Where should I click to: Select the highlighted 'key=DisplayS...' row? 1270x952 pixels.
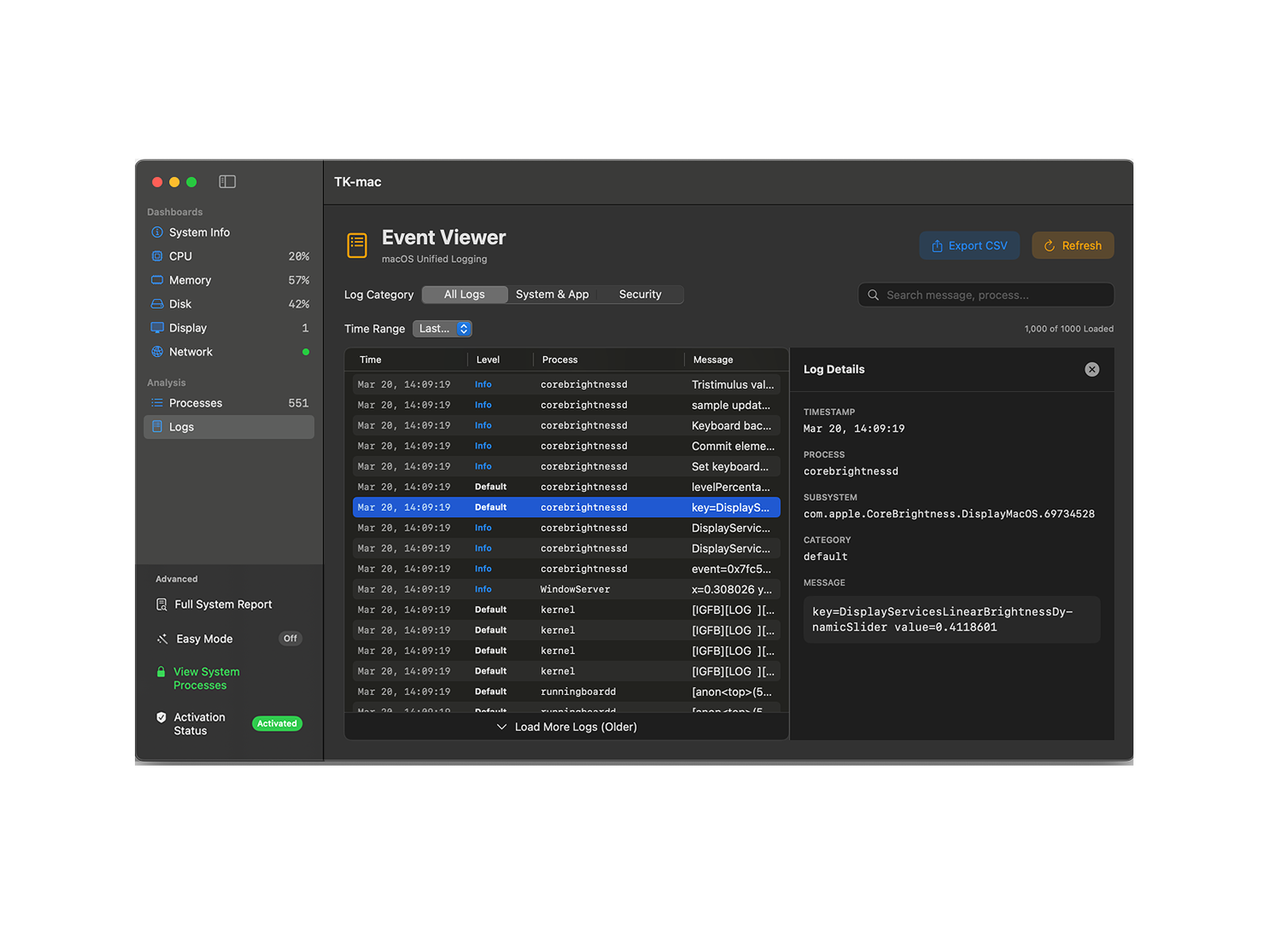point(567,508)
